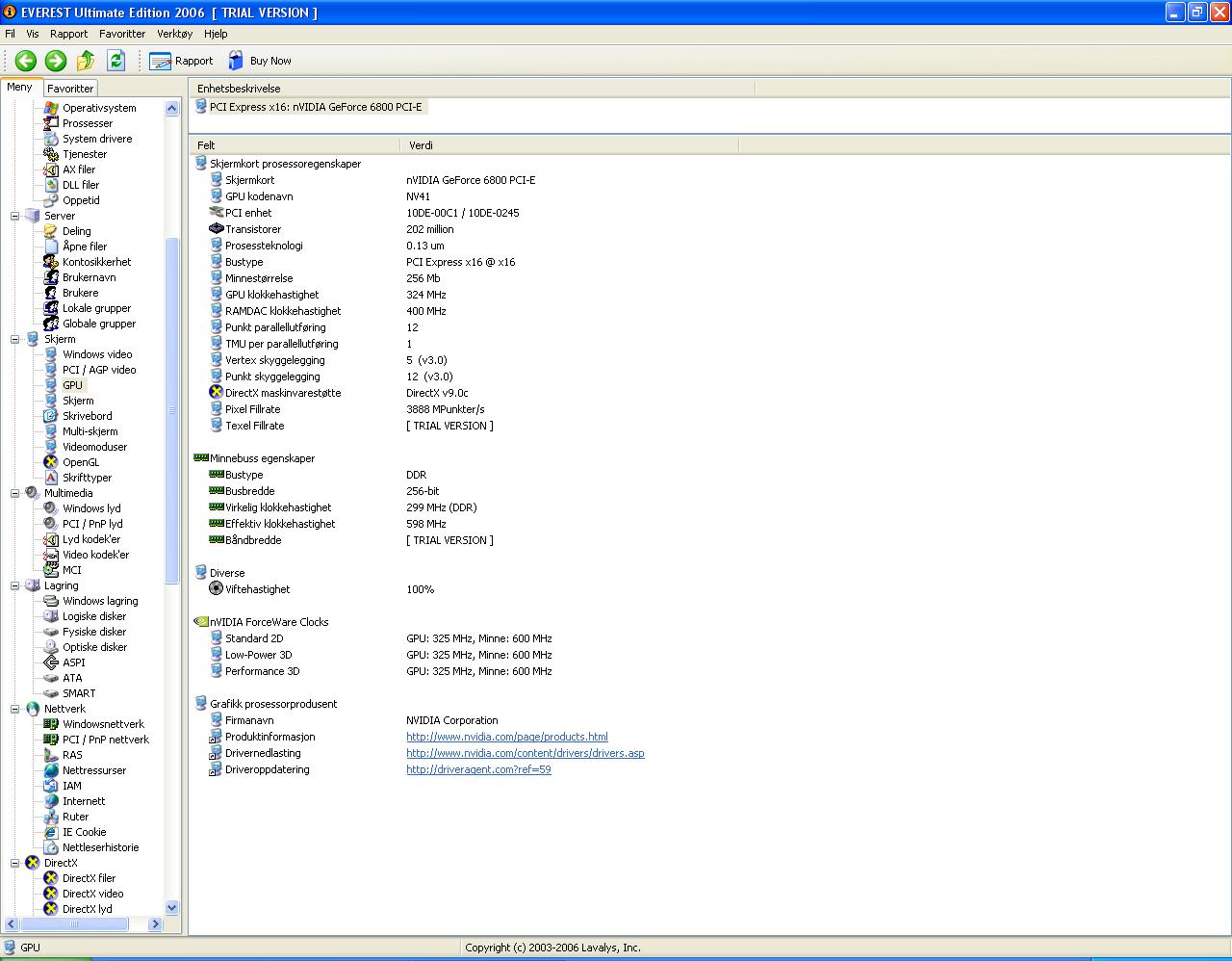Open the nvidia.com drivers.asp download link
The height and width of the screenshot is (961, 1232).
(x=526, y=753)
